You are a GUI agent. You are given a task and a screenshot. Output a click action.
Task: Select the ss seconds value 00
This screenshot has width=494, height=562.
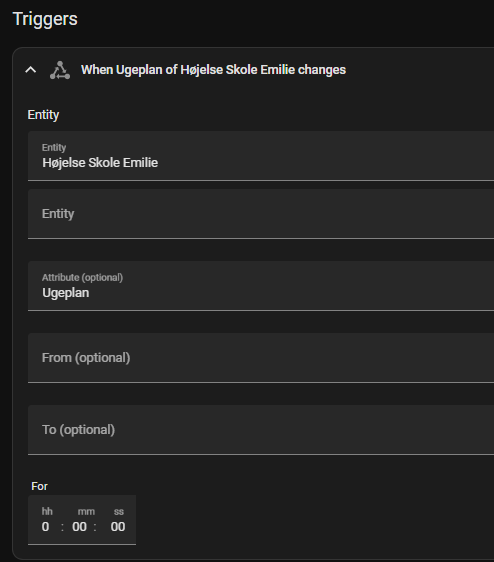[x=118, y=527]
